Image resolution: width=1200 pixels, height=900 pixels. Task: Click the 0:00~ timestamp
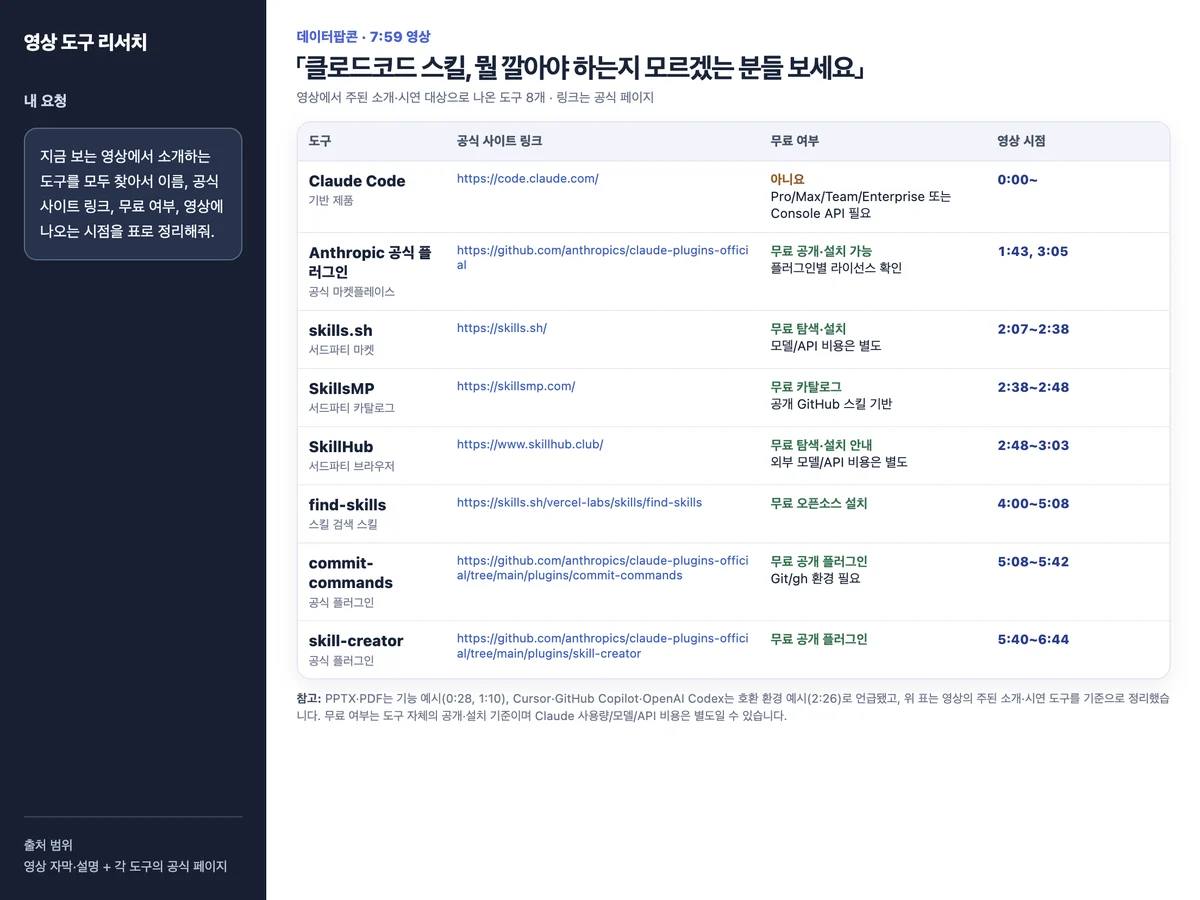[1018, 179]
